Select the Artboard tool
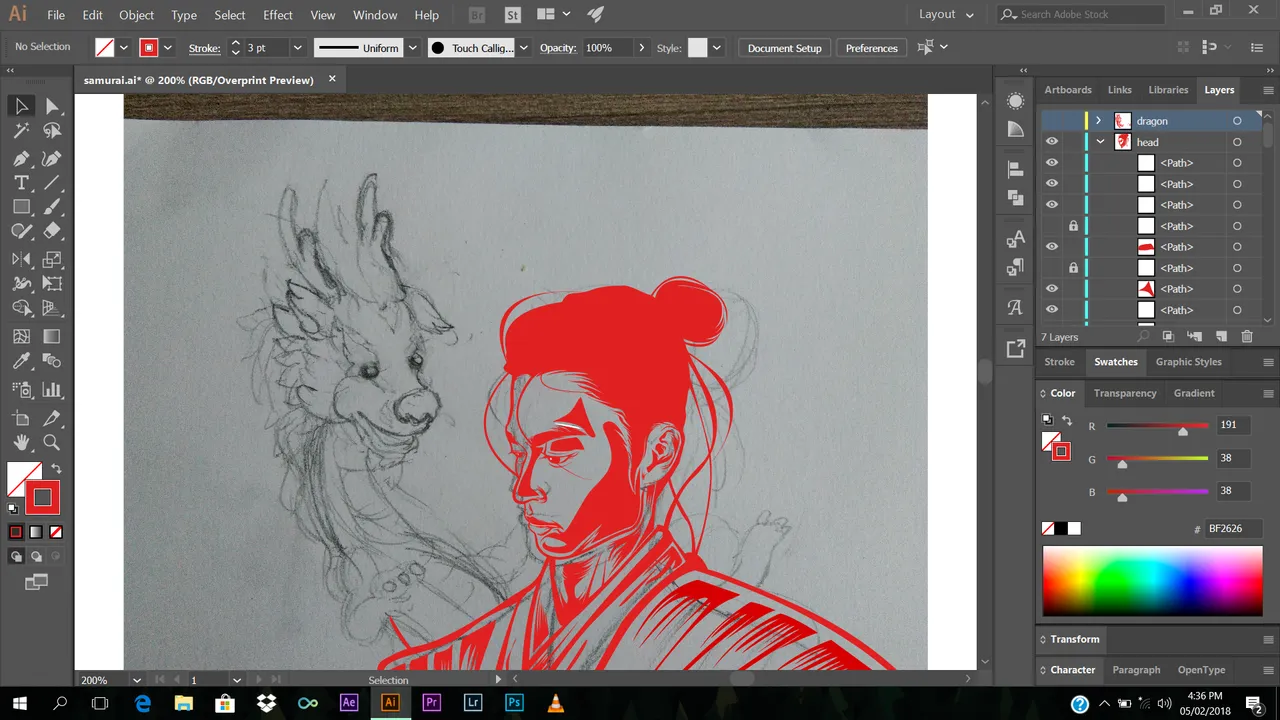 click(x=21, y=418)
